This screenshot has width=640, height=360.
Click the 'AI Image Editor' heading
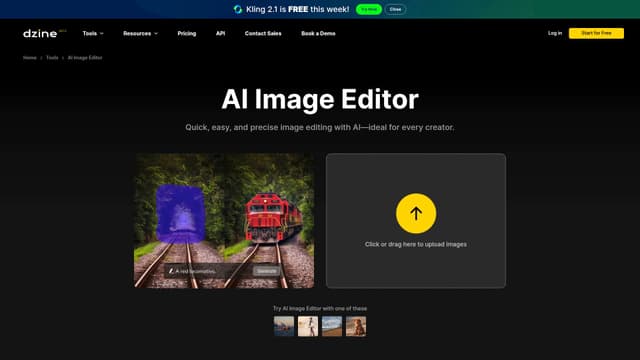pyautogui.click(x=320, y=99)
